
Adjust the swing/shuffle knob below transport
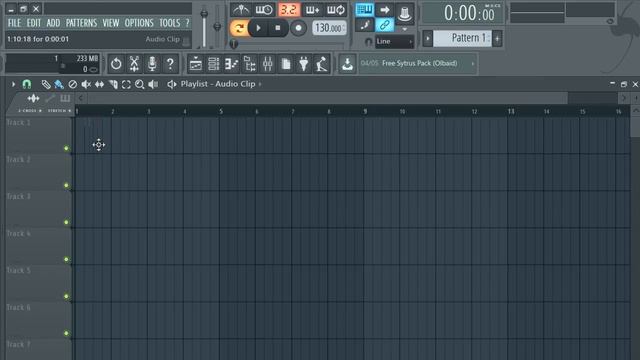234,43
